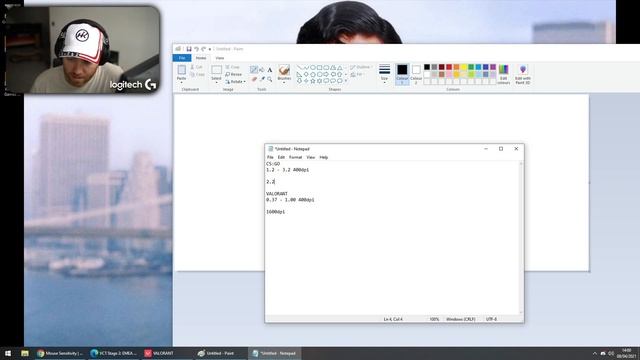Open Notepad Edit menu

[x=281, y=157]
